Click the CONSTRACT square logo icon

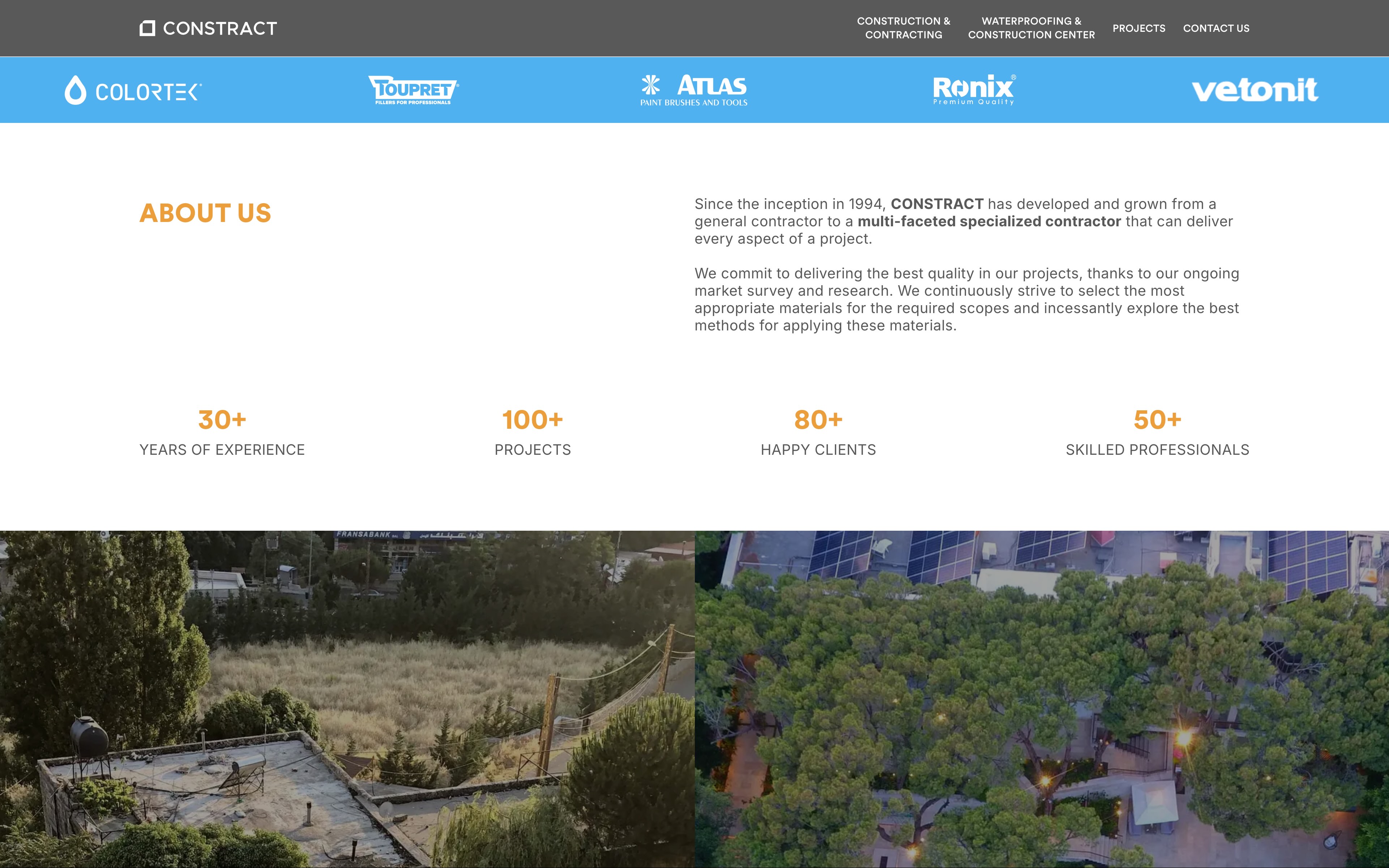coord(147,28)
